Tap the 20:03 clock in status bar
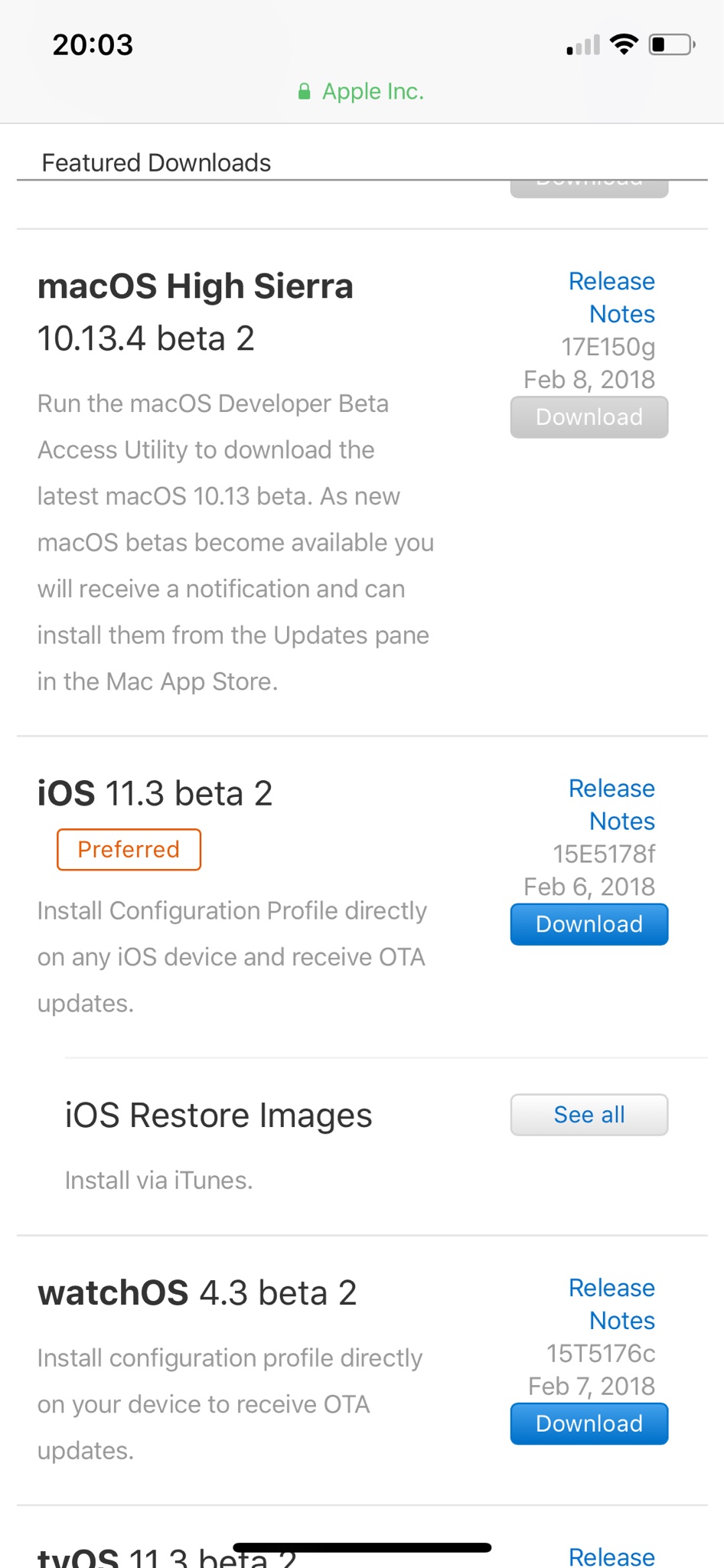The height and width of the screenshot is (1568, 724). click(93, 44)
